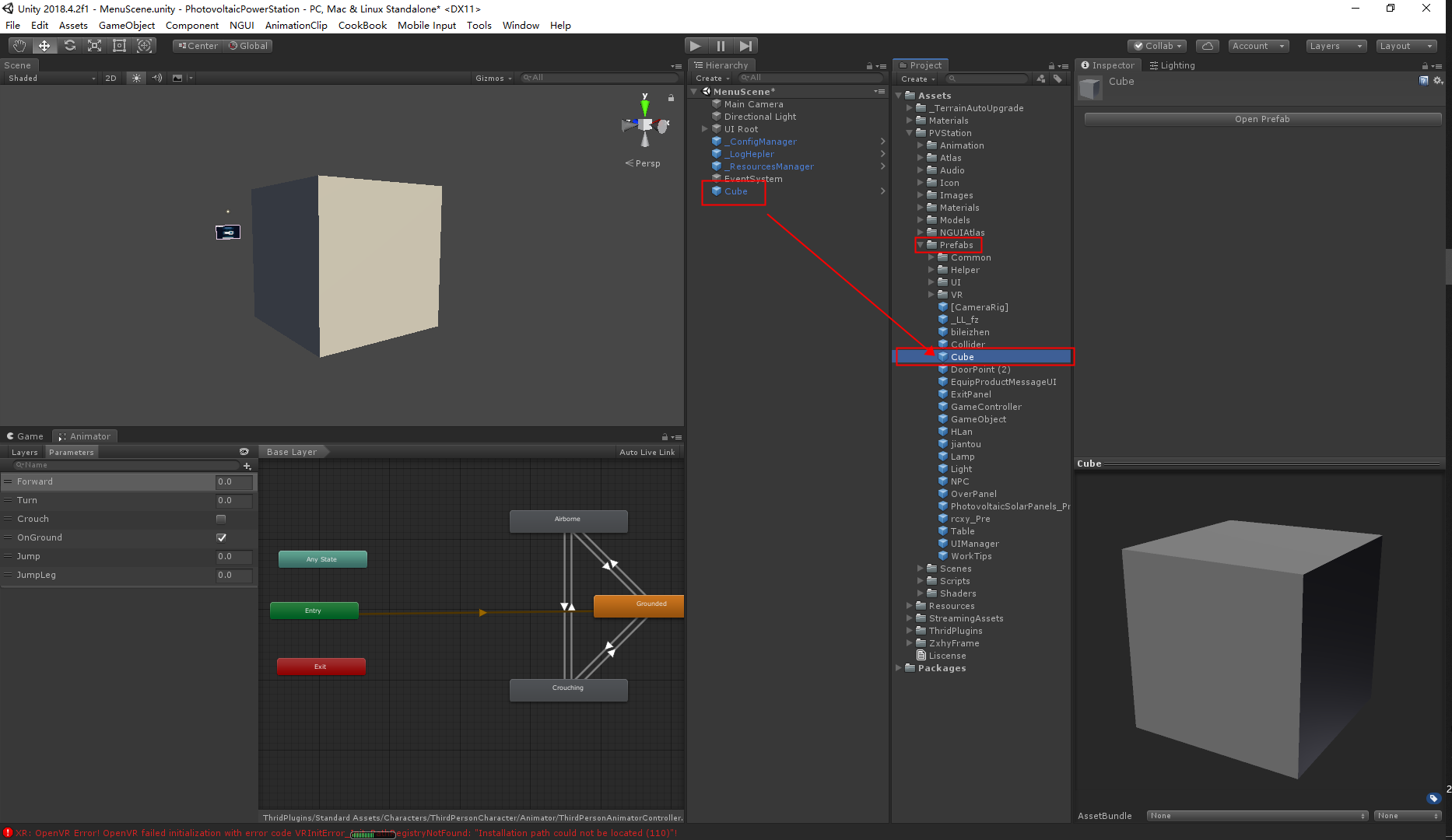Screen dimensions: 1452x840
Task: Switch pivot mode using the Center button
Action: [x=197, y=45]
